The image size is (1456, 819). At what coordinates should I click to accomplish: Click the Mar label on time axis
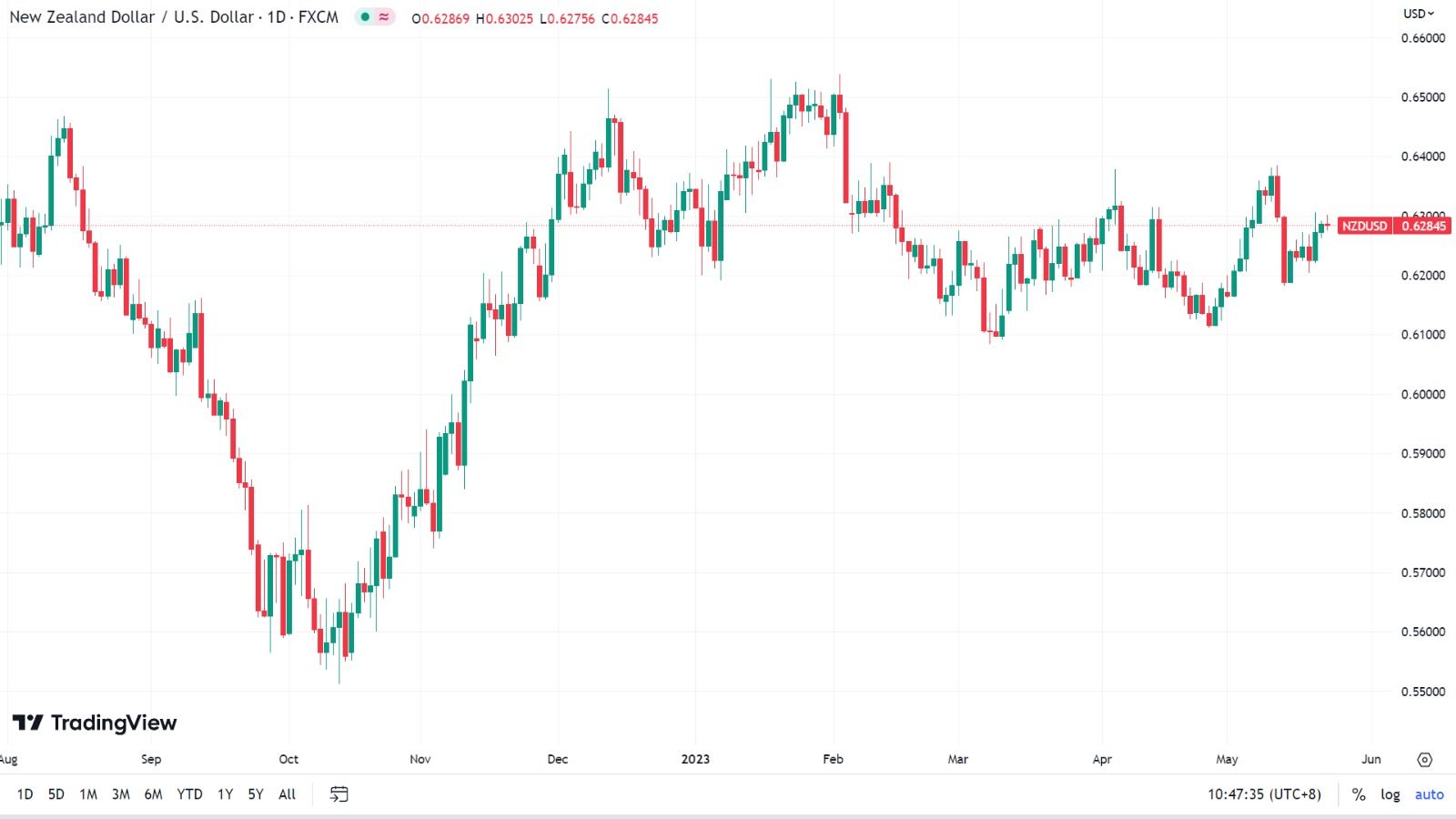pos(958,759)
